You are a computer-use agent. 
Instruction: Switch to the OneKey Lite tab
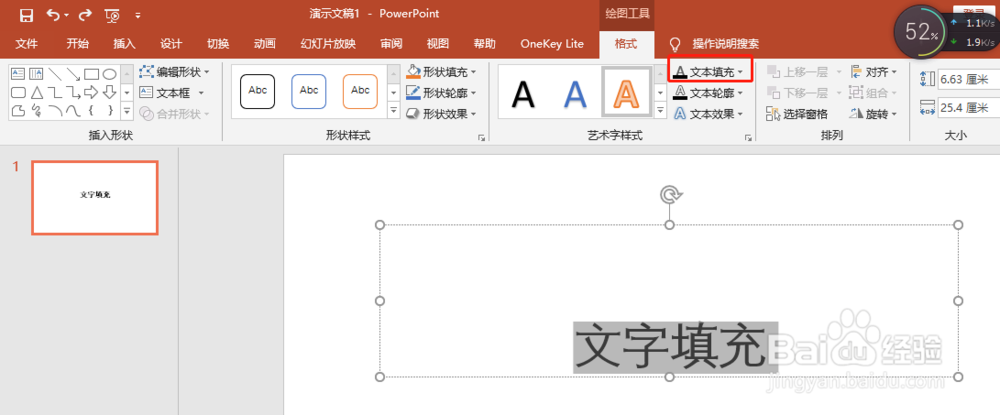click(x=552, y=44)
